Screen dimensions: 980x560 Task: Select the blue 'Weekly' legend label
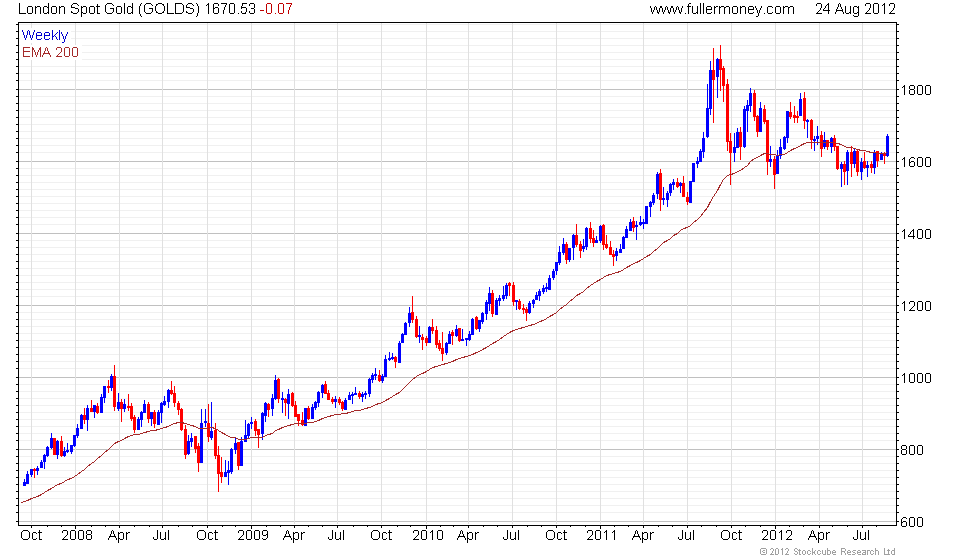[x=45, y=36]
